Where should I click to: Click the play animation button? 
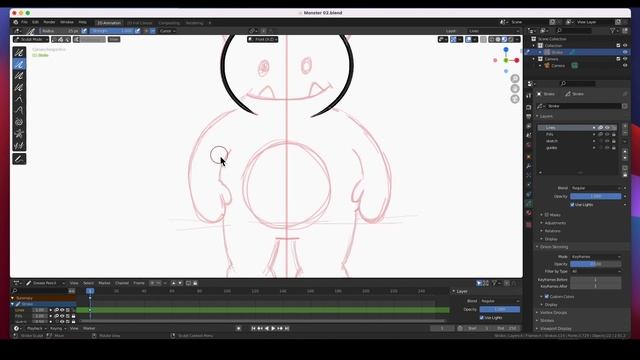coord(273,328)
